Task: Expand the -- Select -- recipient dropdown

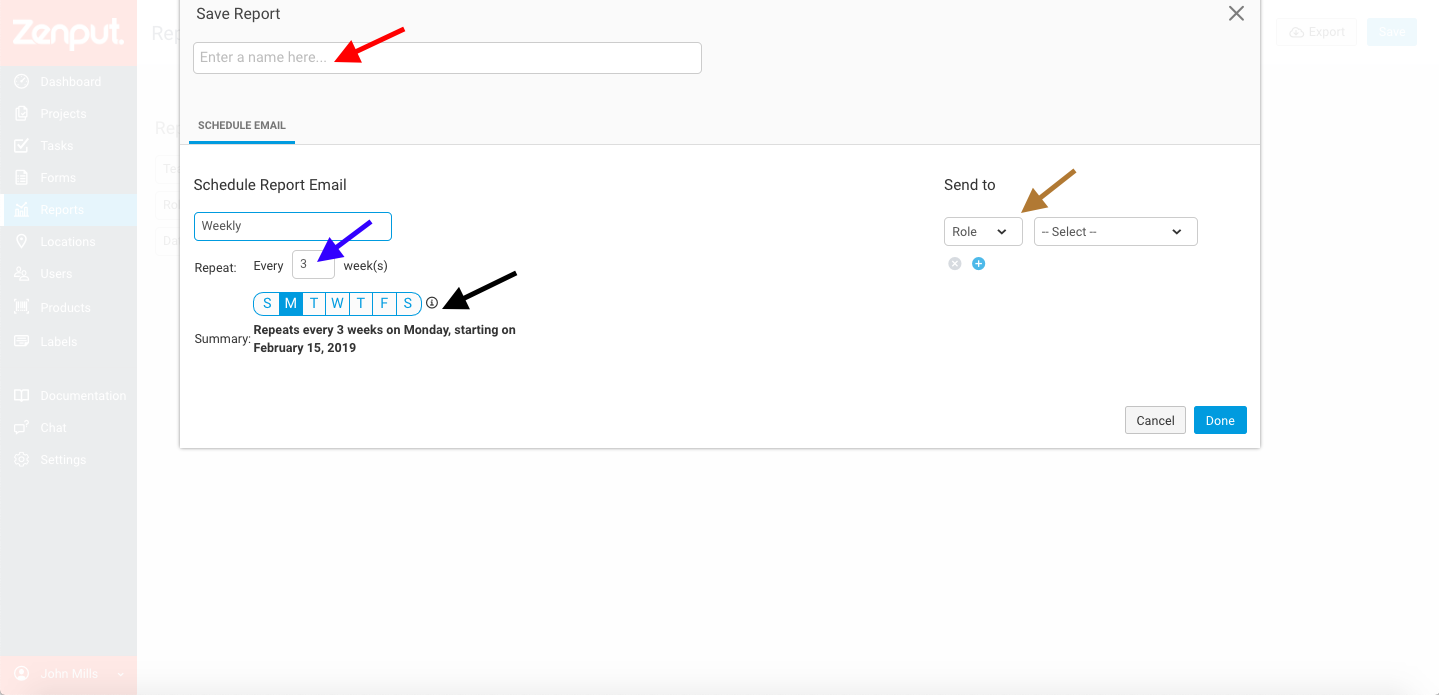Action: 1114,231
